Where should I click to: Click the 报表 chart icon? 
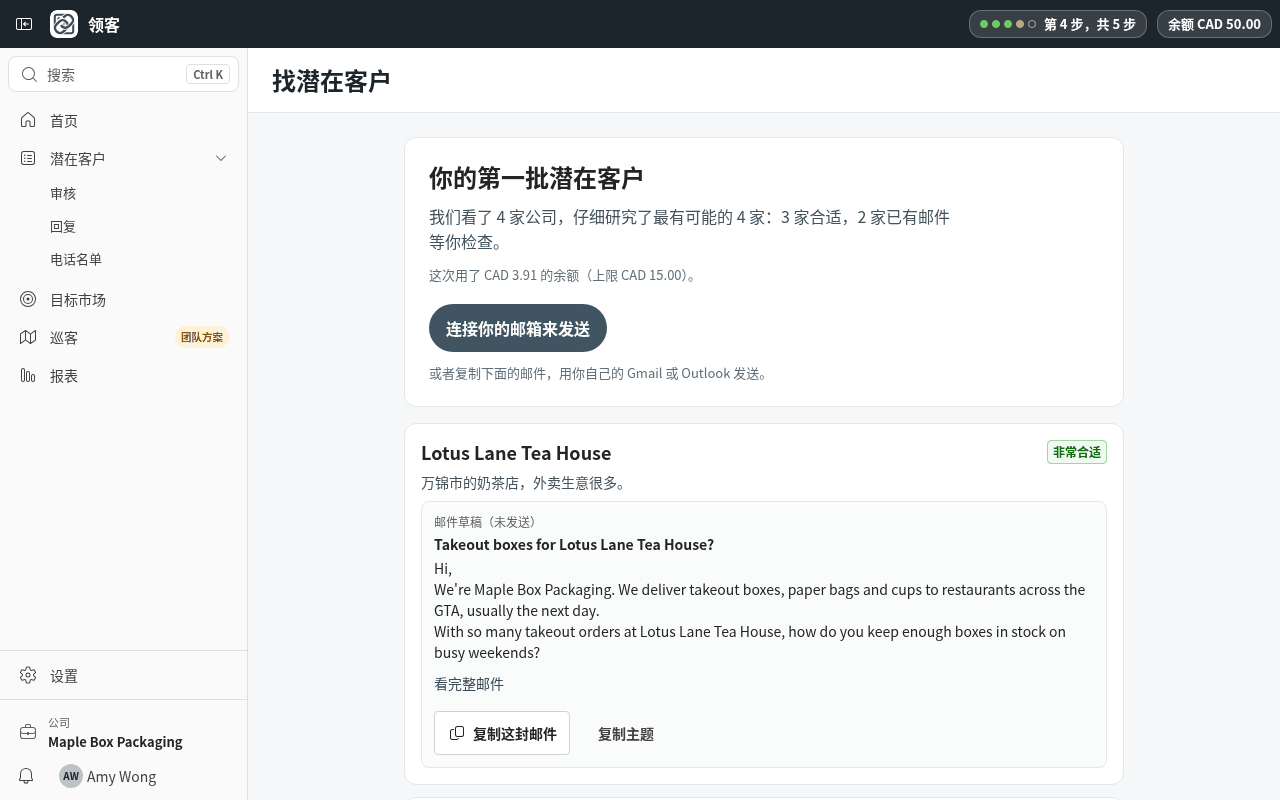point(28,375)
